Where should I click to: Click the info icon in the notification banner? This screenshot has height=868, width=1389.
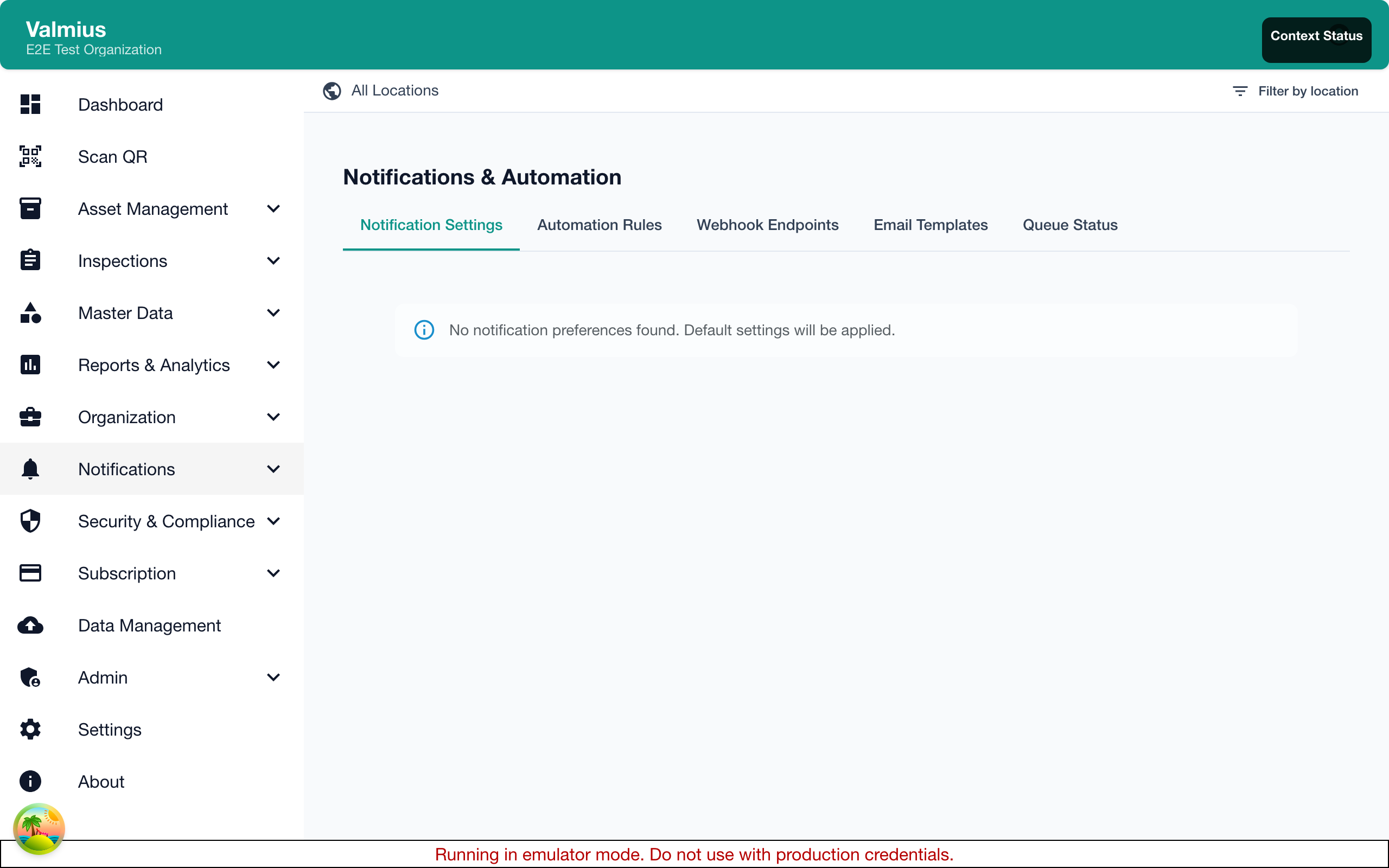[x=424, y=329]
